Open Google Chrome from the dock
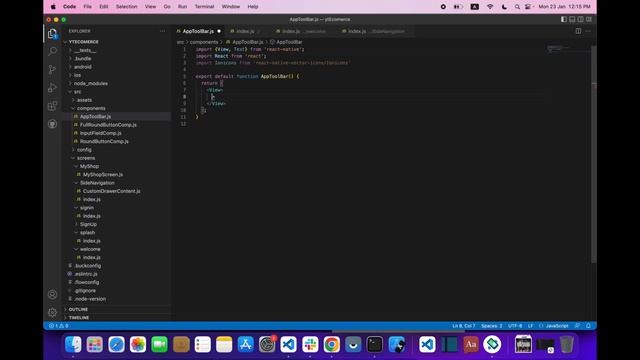Viewport: 640px width, 360px height. 332,344
